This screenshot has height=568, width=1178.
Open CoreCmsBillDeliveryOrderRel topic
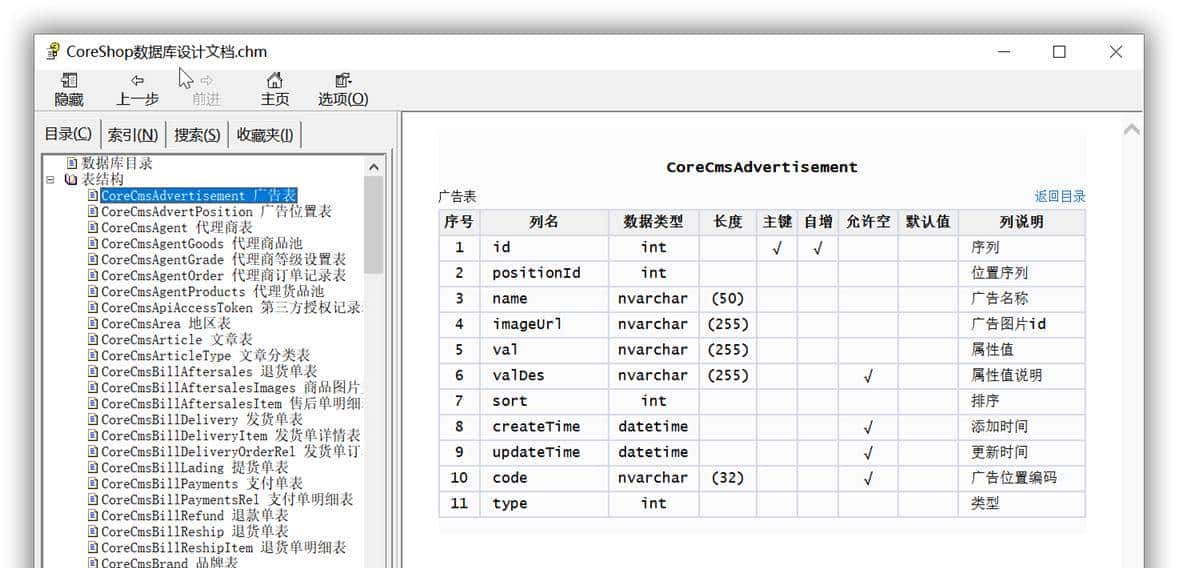coord(233,452)
